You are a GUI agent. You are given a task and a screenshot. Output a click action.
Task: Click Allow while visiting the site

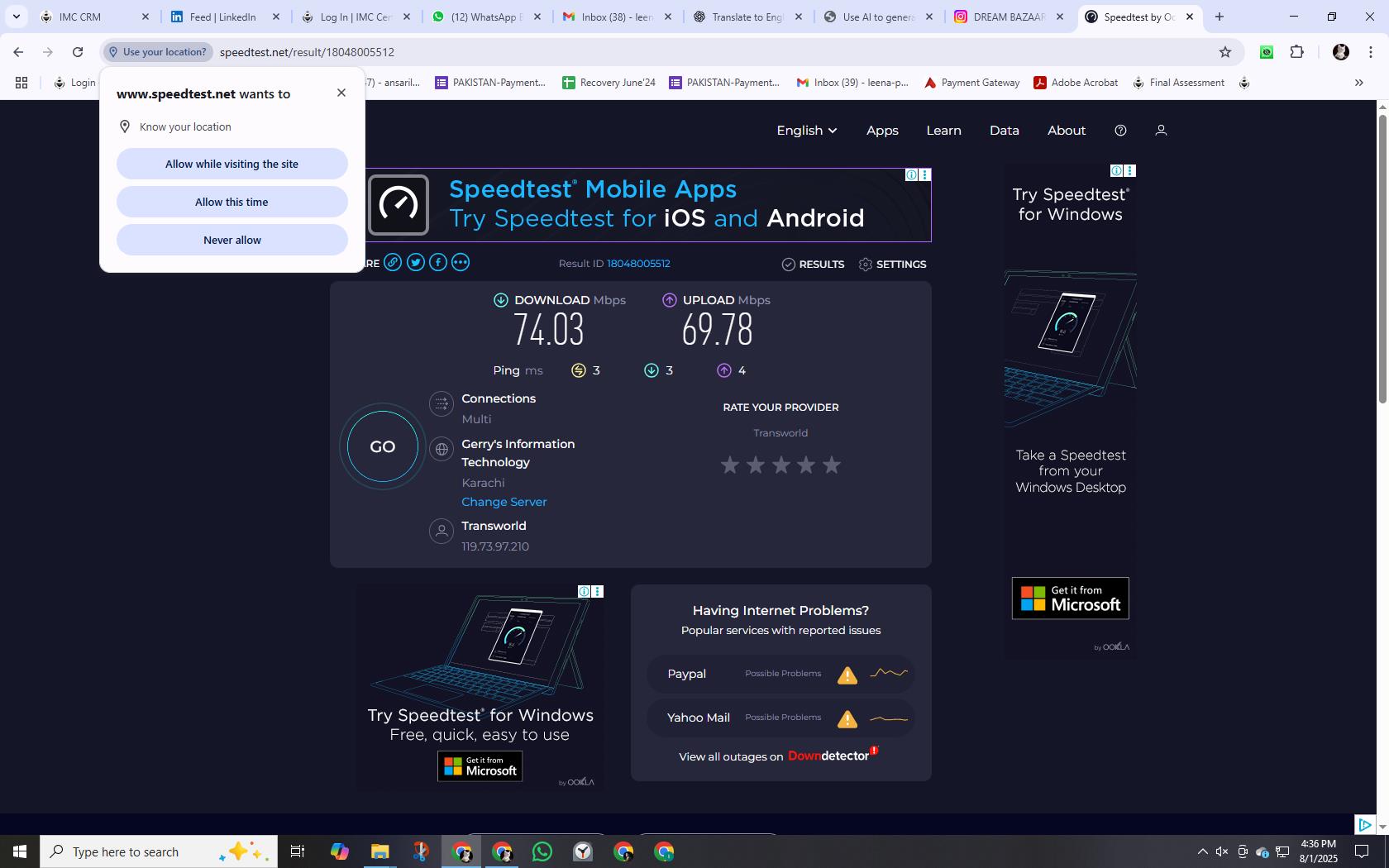pyautogui.click(x=231, y=164)
